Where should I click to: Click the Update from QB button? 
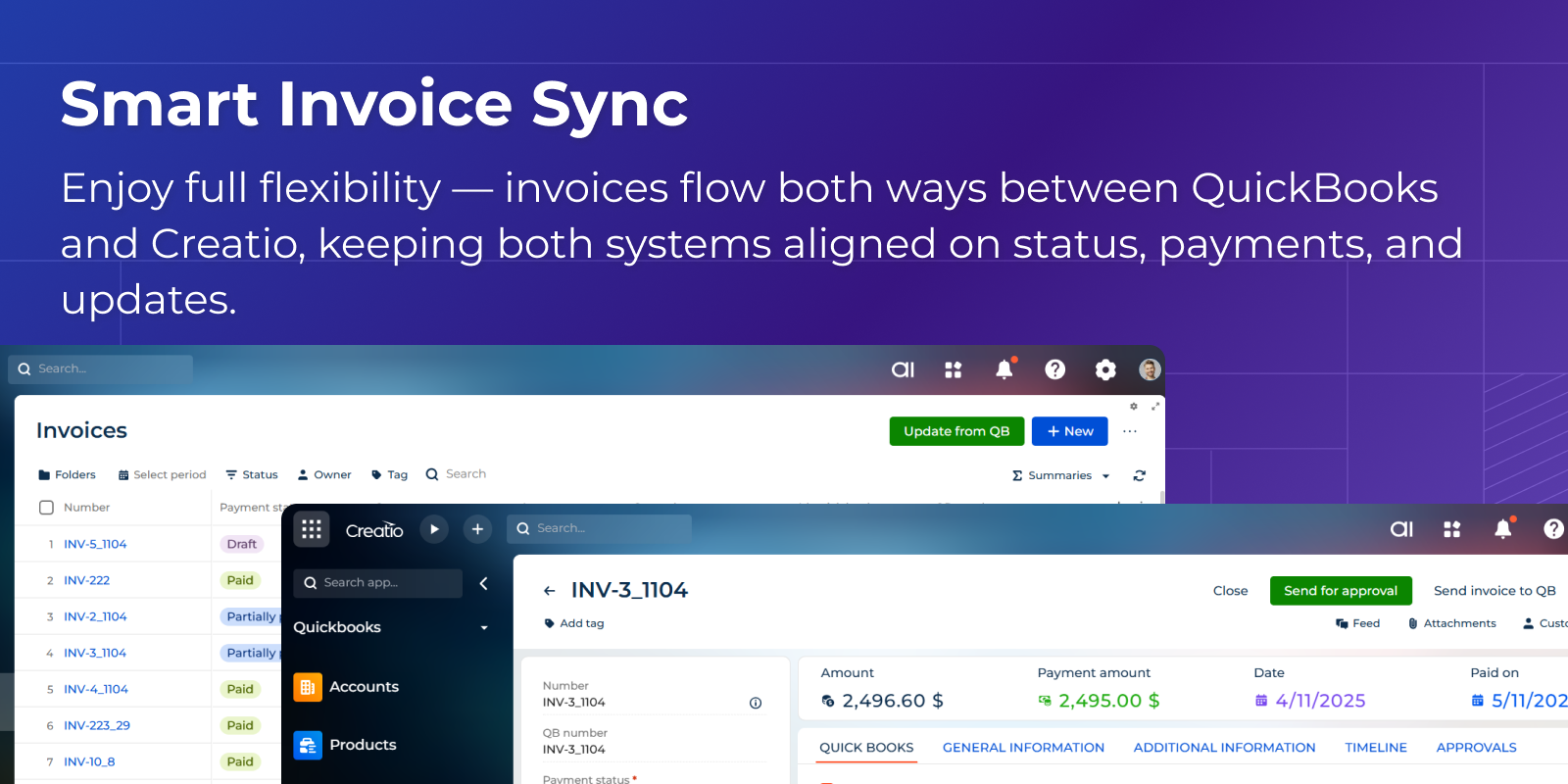(956, 431)
